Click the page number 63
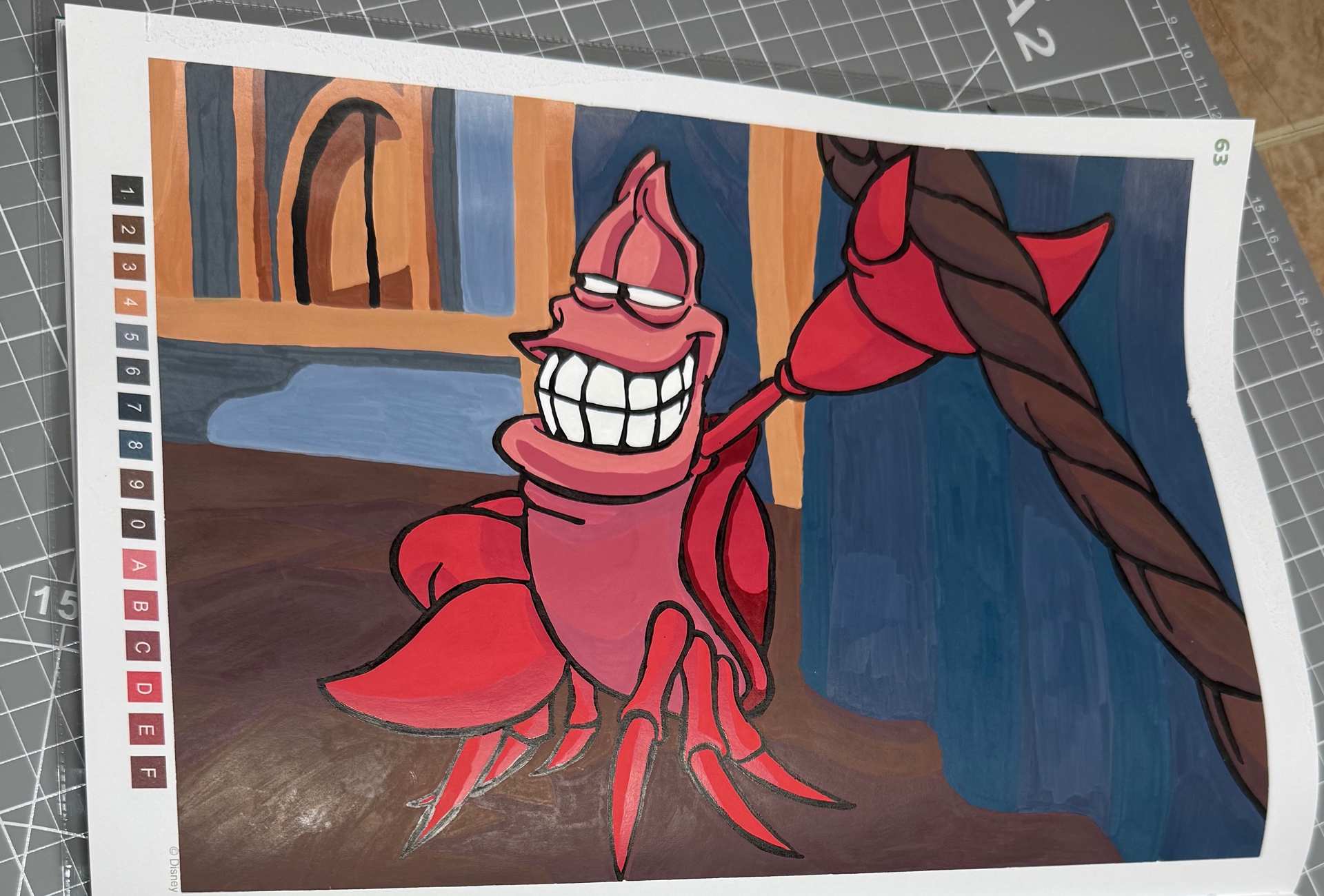Viewport: 1324px width, 896px height. tap(1222, 153)
